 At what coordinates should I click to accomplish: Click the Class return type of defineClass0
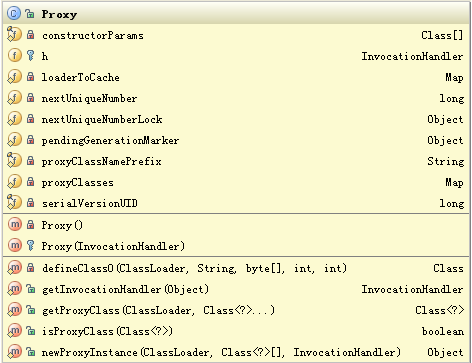[448, 268]
